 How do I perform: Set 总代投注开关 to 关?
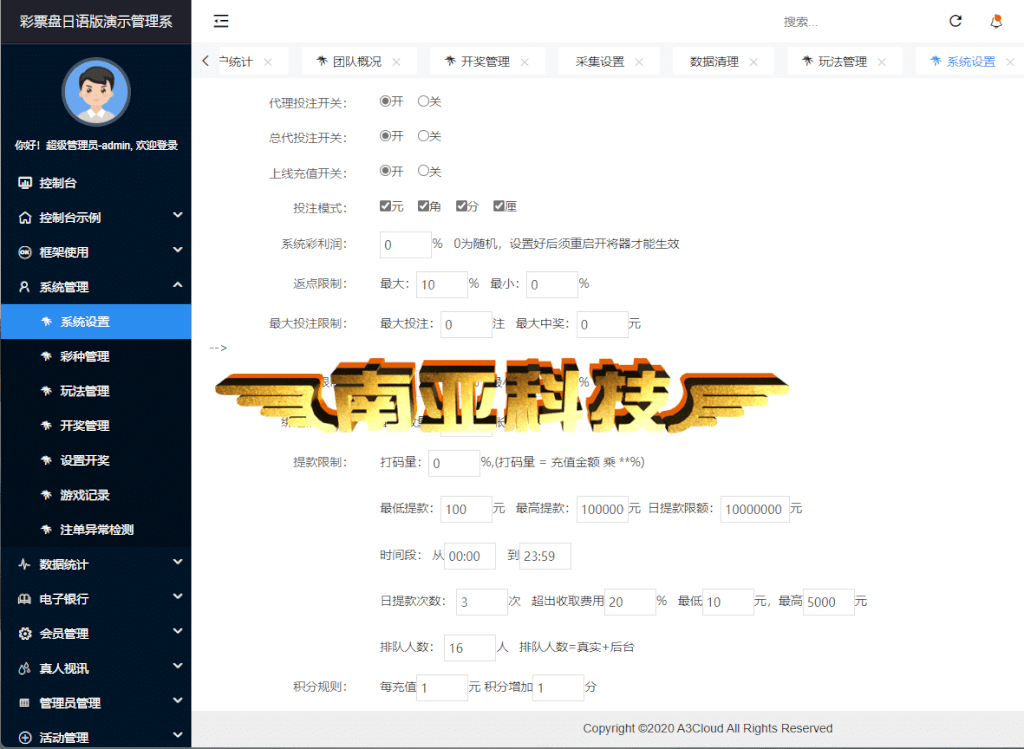click(423, 136)
